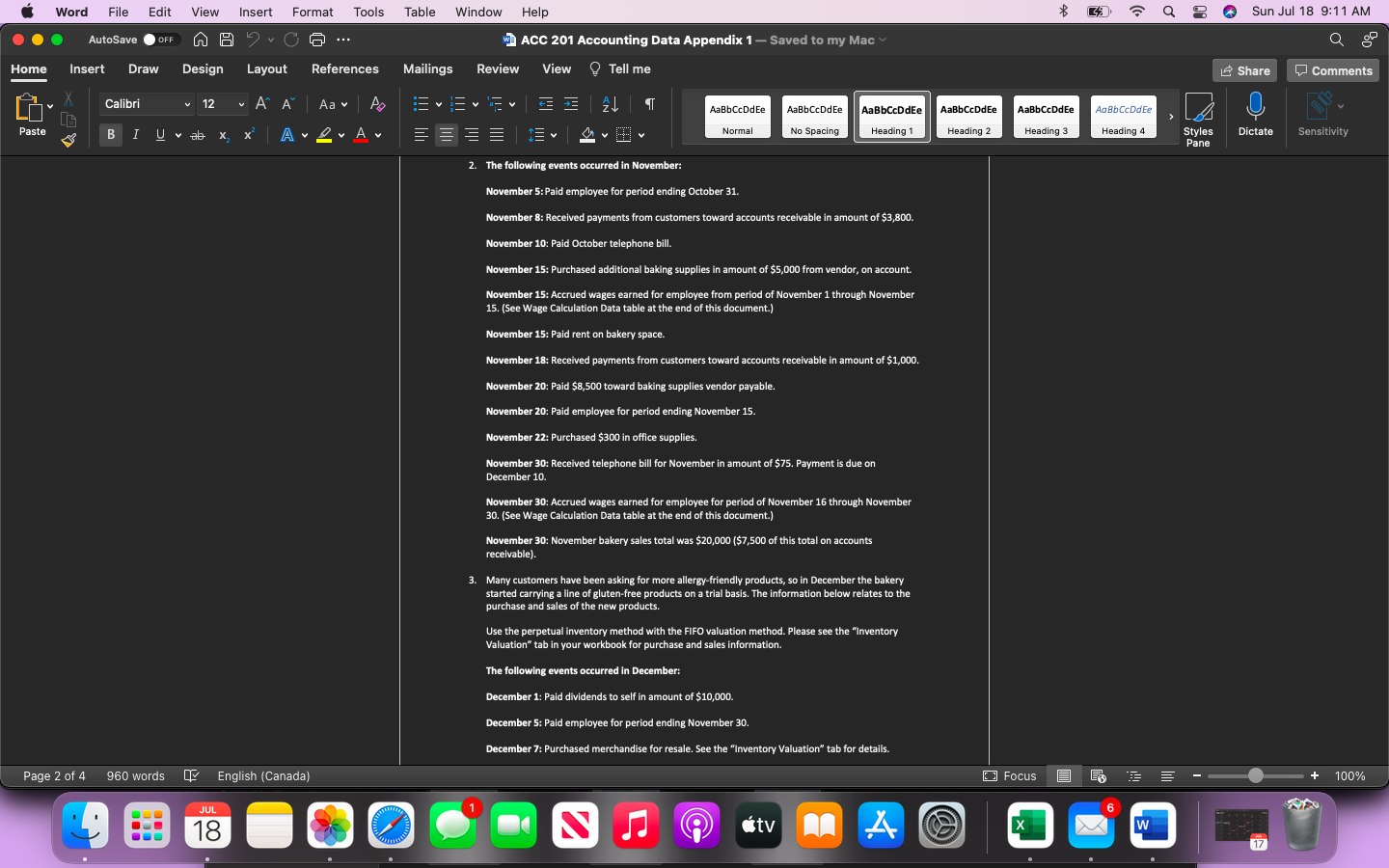The image size is (1389, 868).
Task: Apply a bulleted list
Action: (420, 103)
